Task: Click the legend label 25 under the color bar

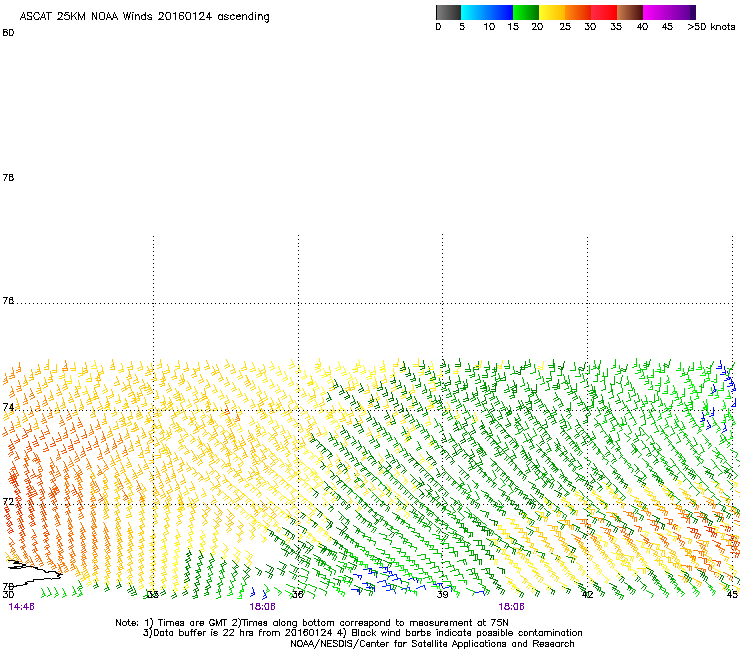Action: pos(565,27)
